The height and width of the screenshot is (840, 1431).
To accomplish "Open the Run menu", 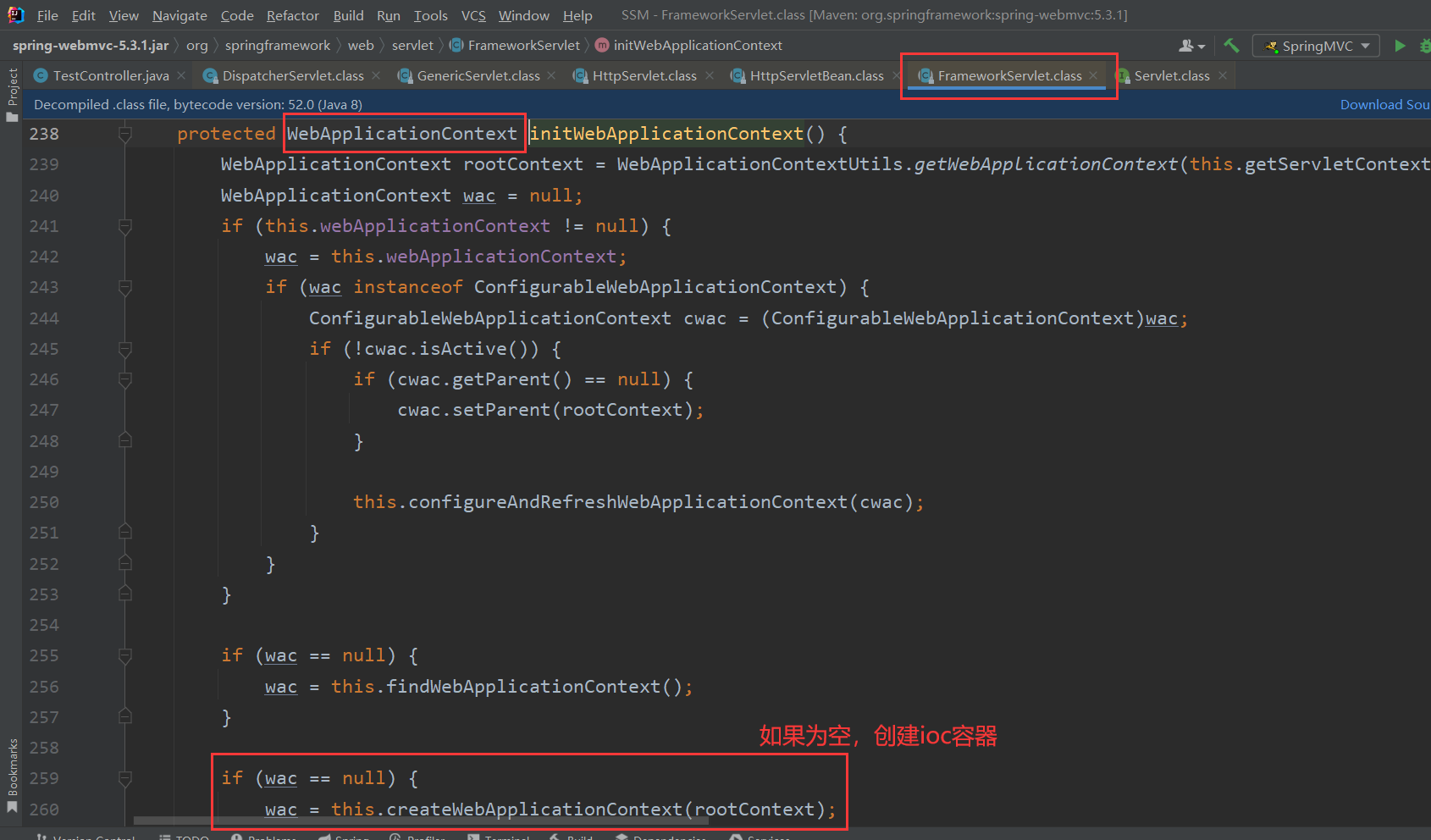I will point(389,15).
